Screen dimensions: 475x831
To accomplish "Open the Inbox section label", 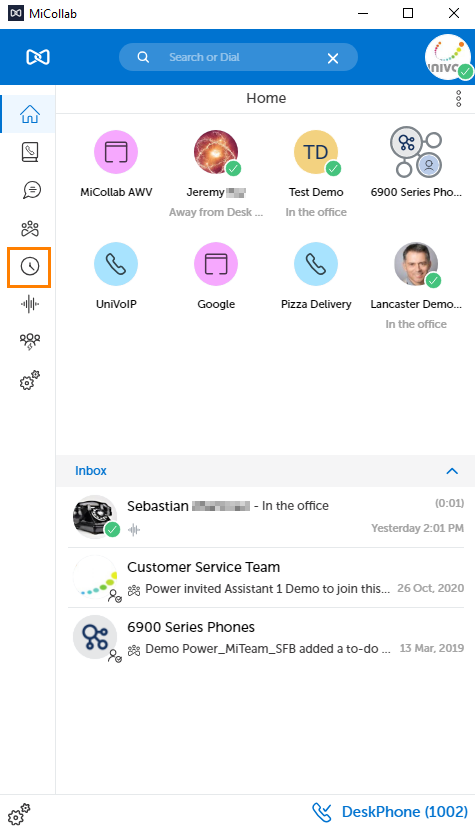I will (91, 471).
